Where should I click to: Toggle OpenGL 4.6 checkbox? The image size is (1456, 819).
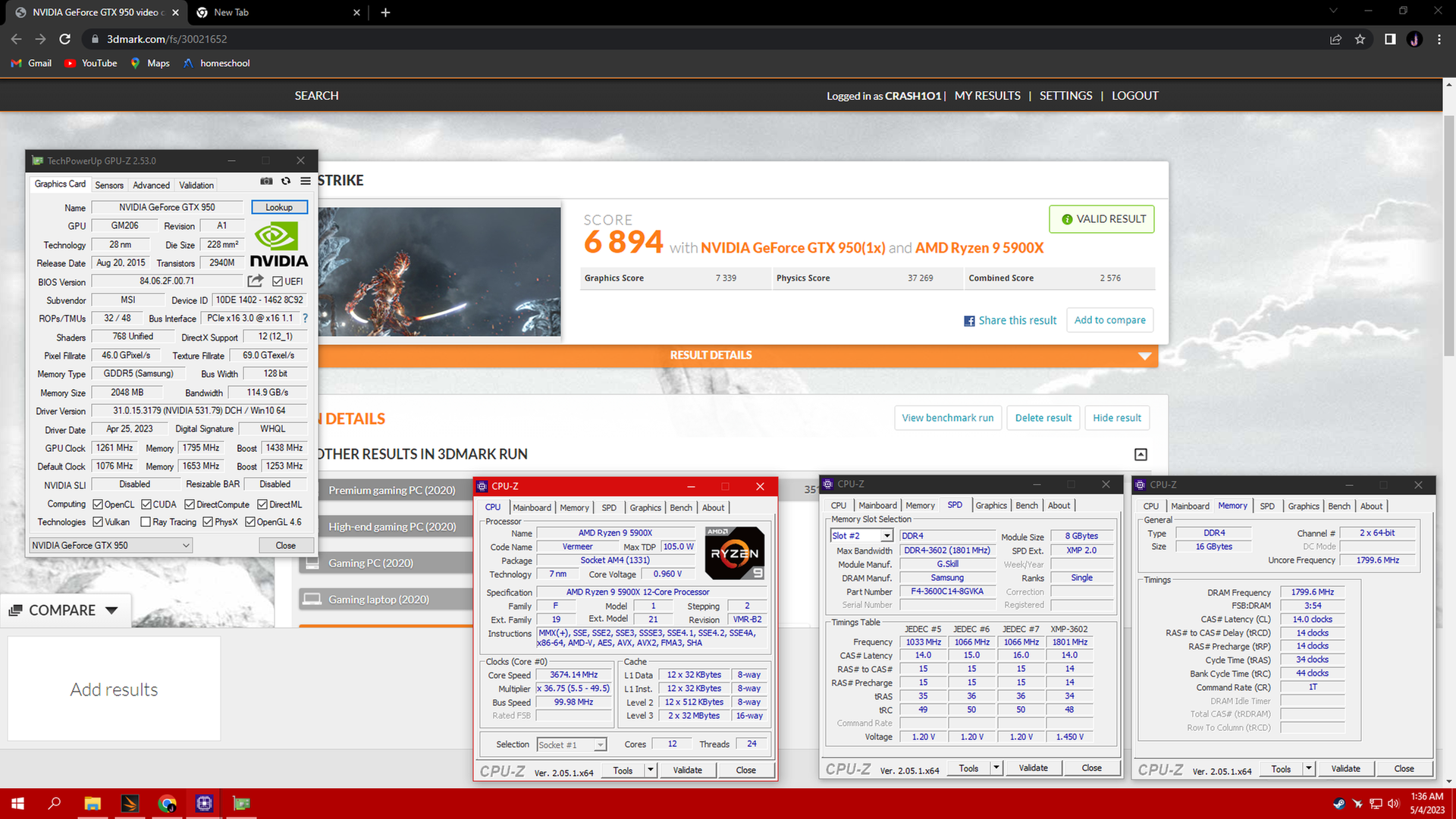tap(250, 522)
